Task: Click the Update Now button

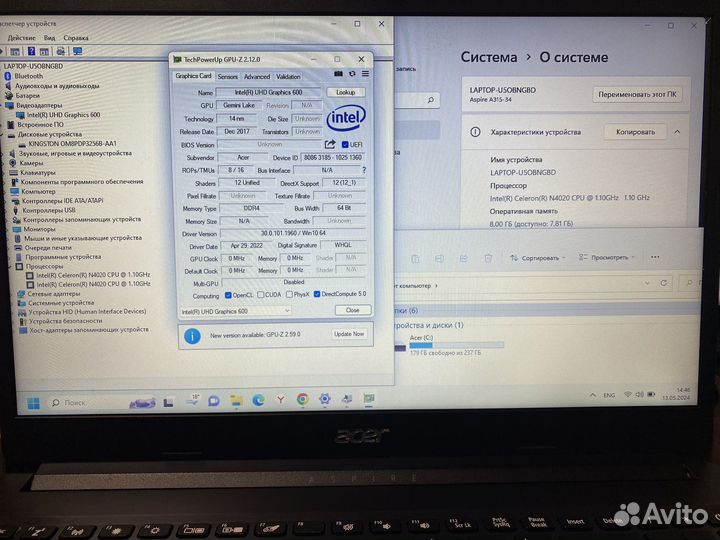Action: click(349, 334)
